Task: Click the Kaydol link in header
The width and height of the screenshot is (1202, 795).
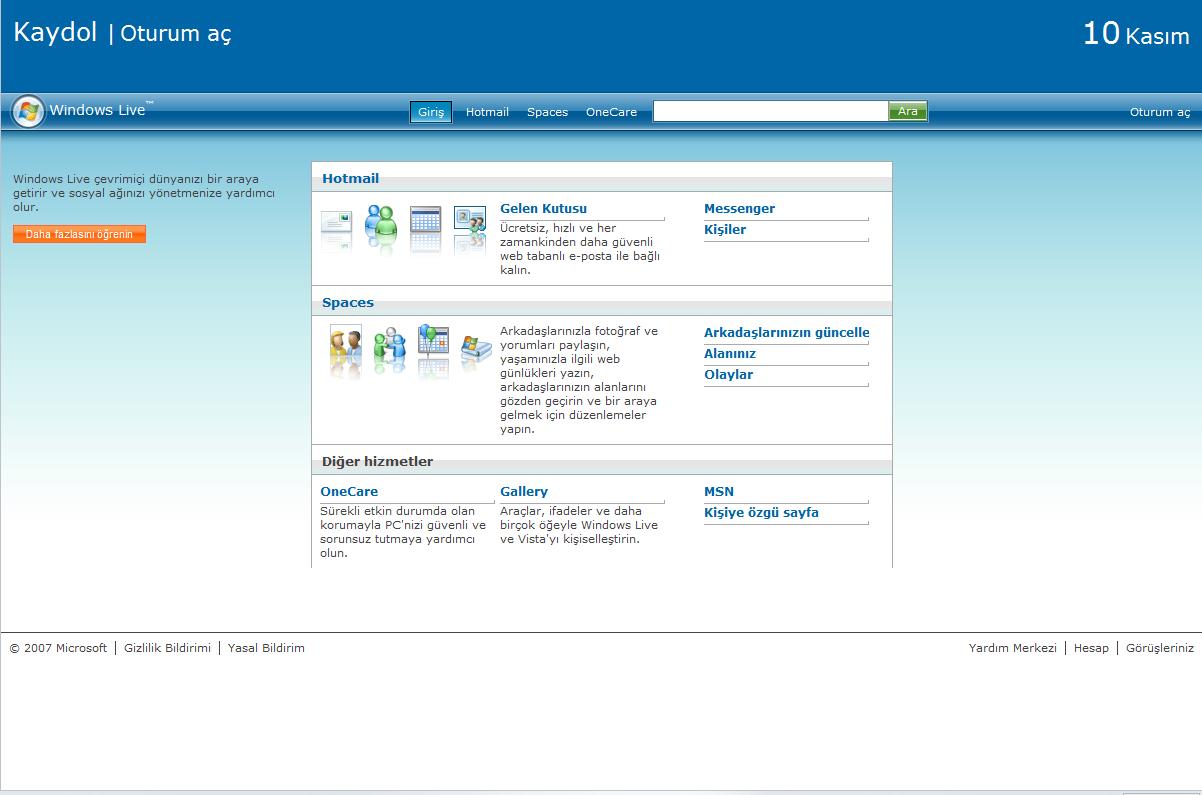Action: [55, 33]
